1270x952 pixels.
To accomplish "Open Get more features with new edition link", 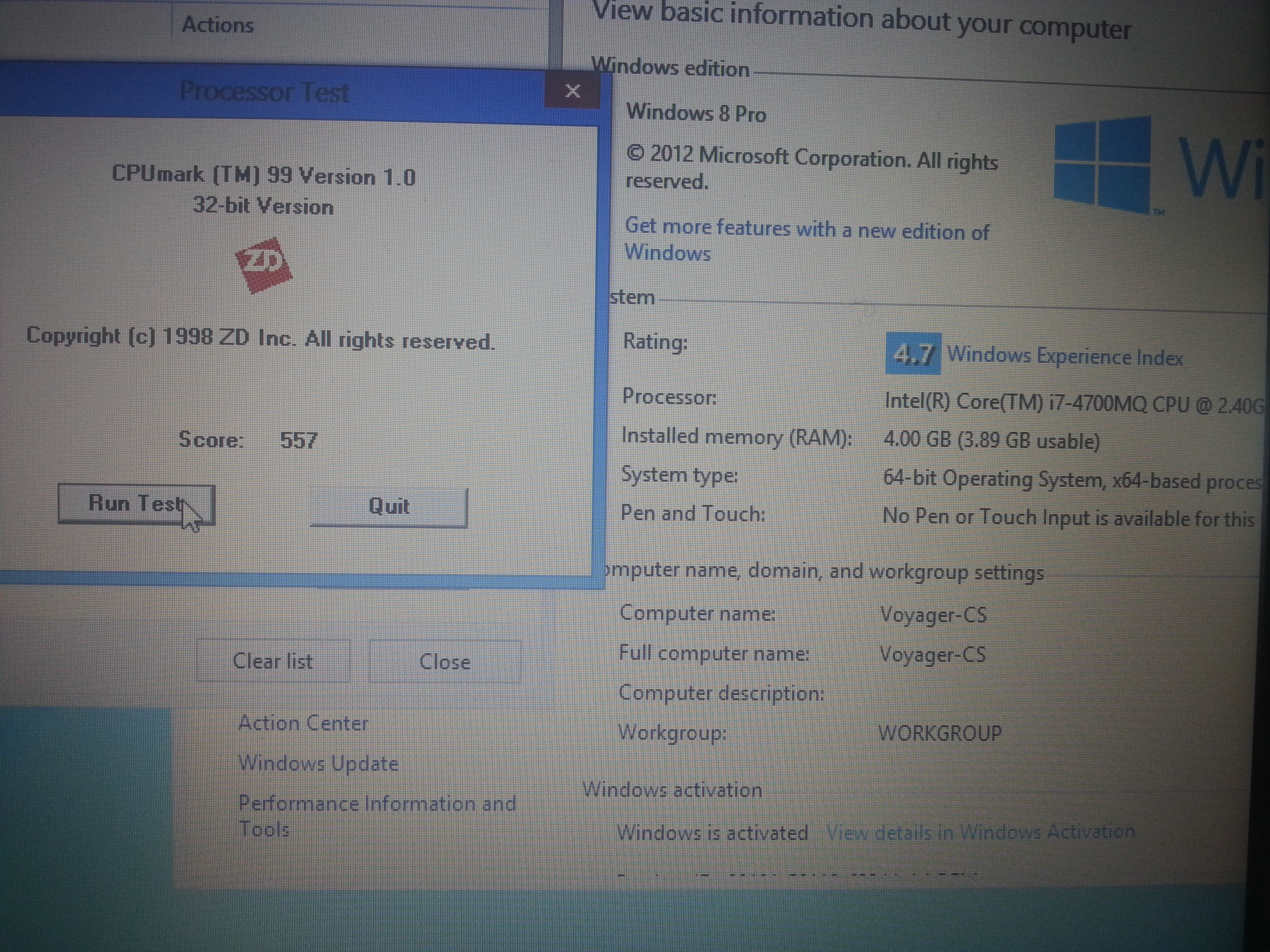I will (x=807, y=240).
